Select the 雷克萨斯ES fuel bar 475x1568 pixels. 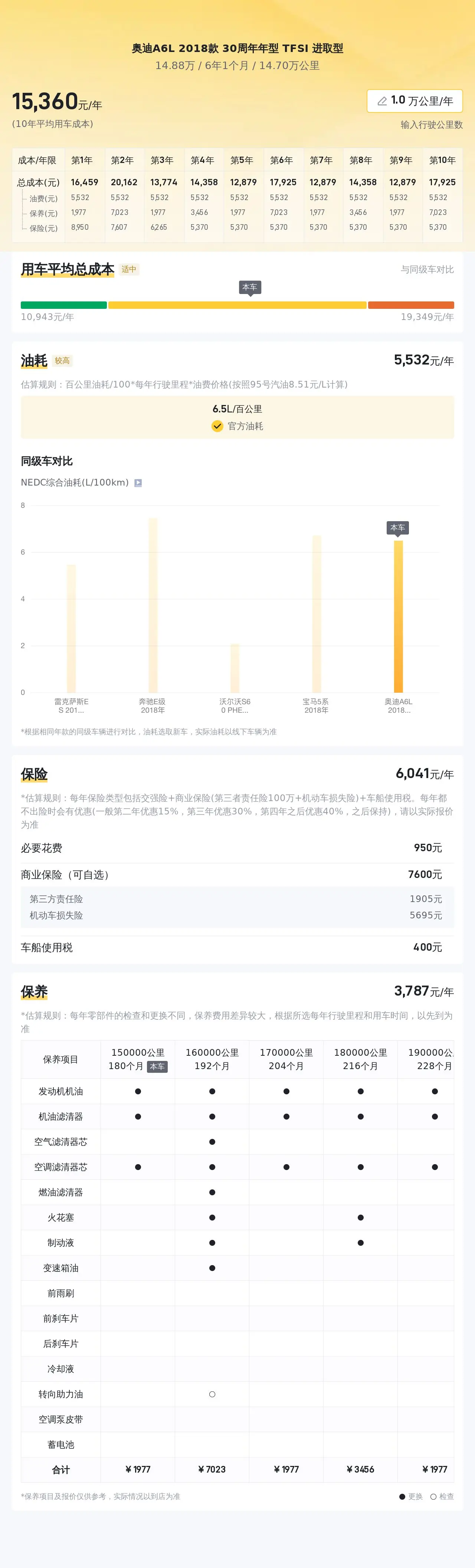71,628
